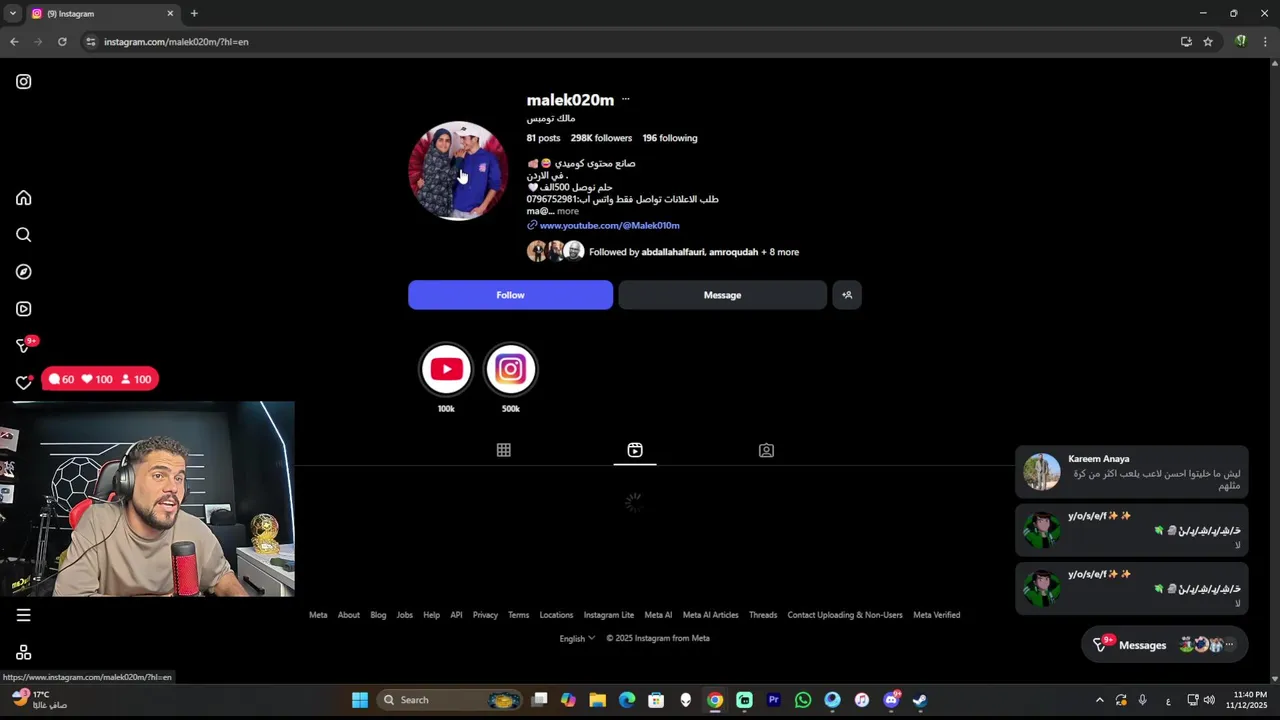This screenshot has height=720, width=1280.
Task: Open the floating Messages button
Action: pos(1164,645)
